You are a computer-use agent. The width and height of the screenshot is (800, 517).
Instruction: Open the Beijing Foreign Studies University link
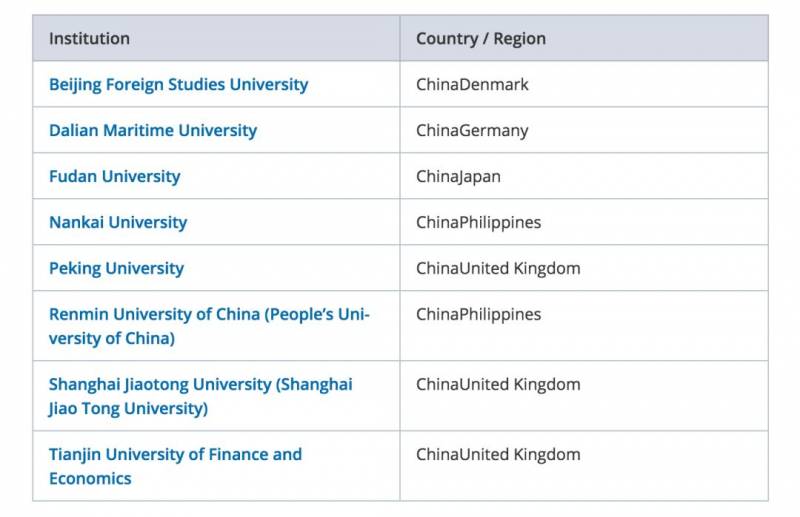pos(179,85)
